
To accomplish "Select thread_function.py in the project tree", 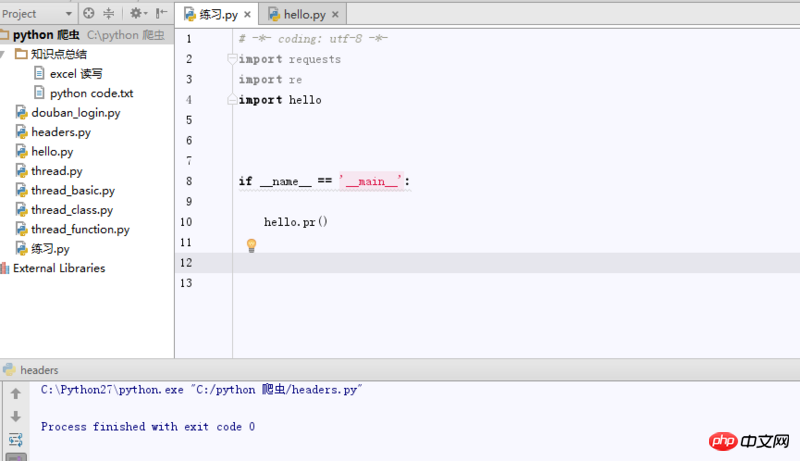I will 80,229.
